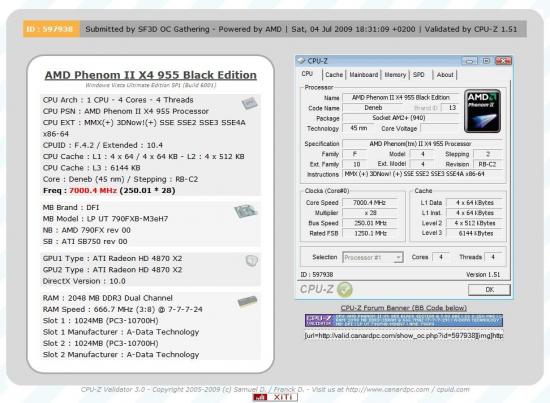Open the AMD Phenom II X4 955 Black Edition heading link
Screen dimensions: 550x403
150,75
